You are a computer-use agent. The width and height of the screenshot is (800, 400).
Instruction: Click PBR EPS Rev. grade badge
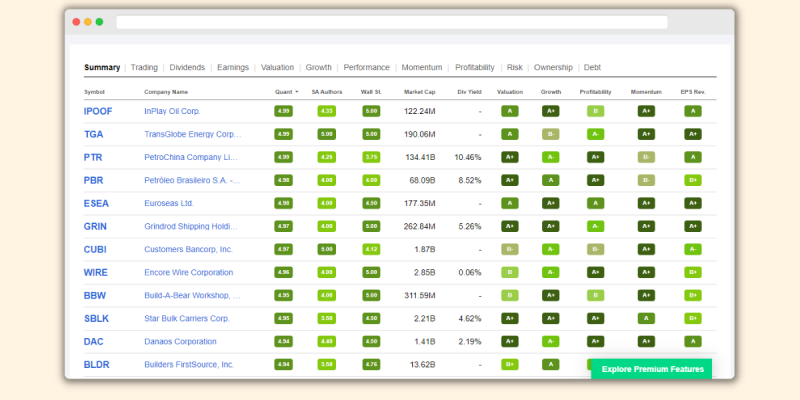[x=693, y=180]
